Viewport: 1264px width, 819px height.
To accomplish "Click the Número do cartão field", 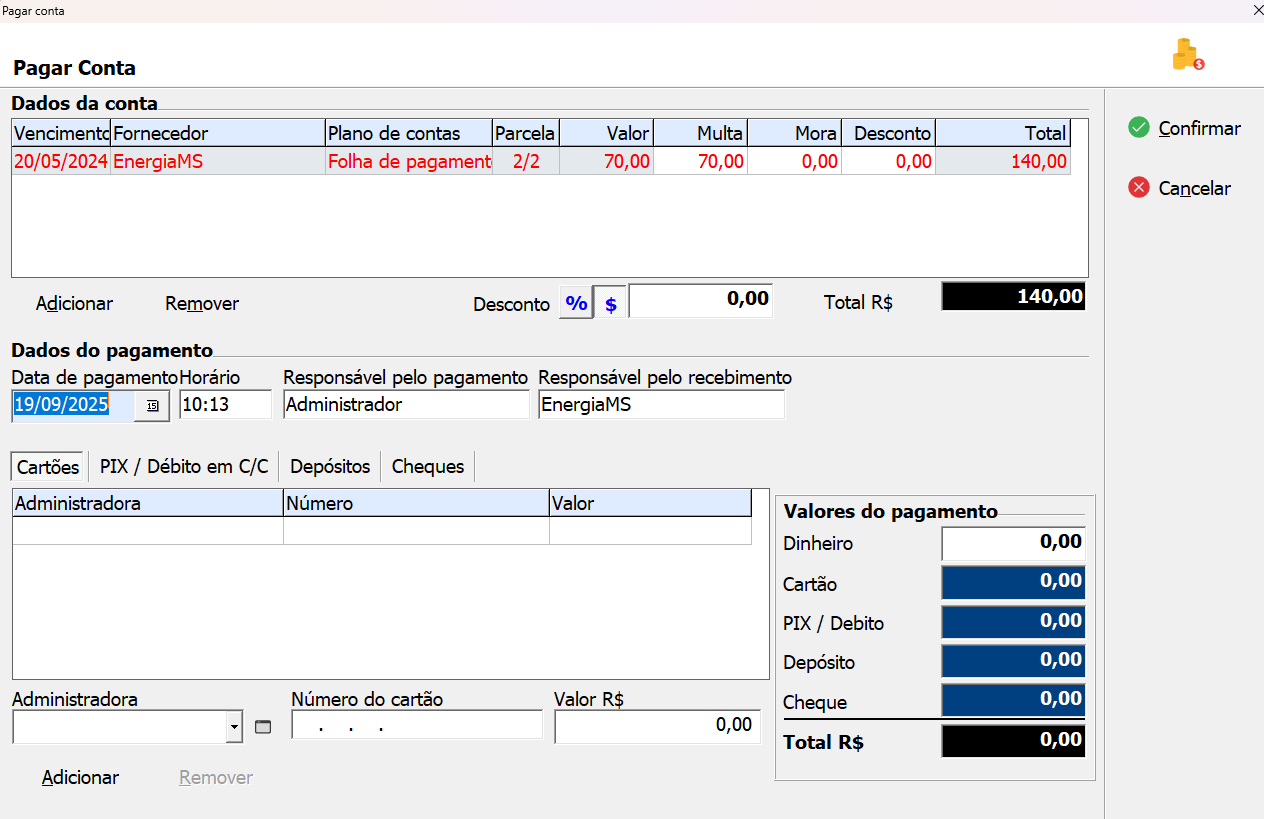I will coord(417,726).
